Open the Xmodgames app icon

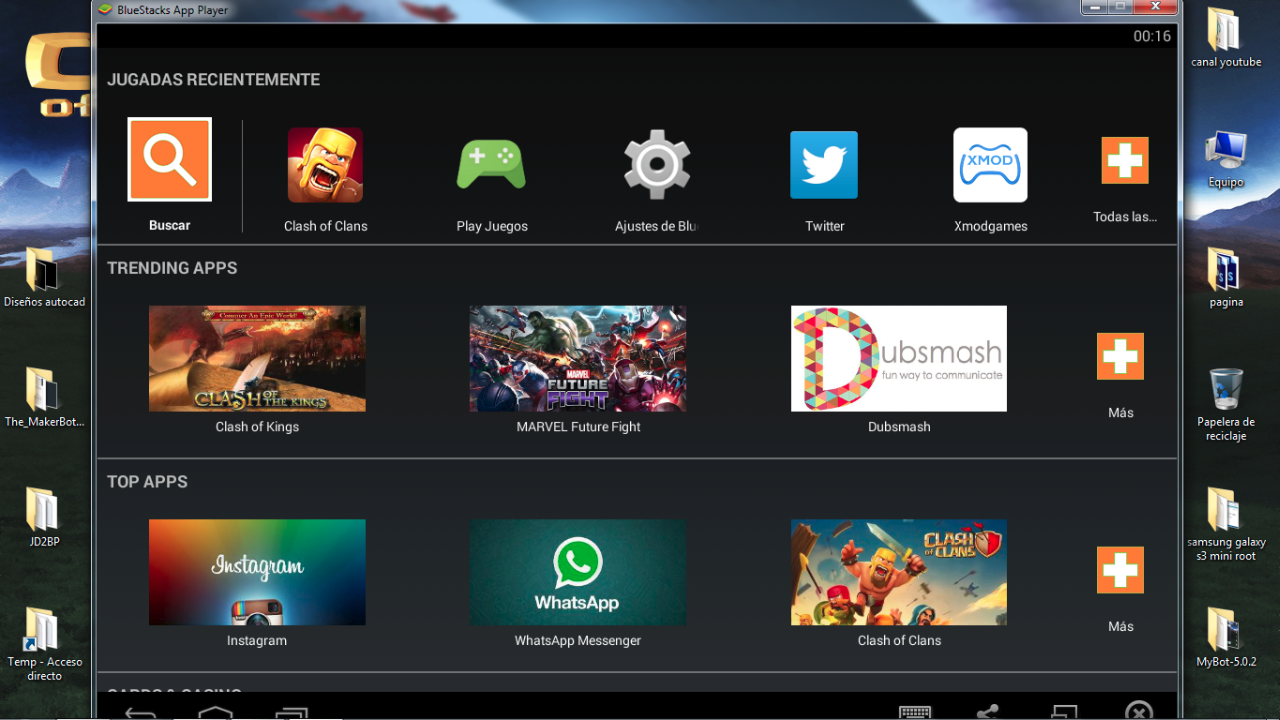pos(990,165)
